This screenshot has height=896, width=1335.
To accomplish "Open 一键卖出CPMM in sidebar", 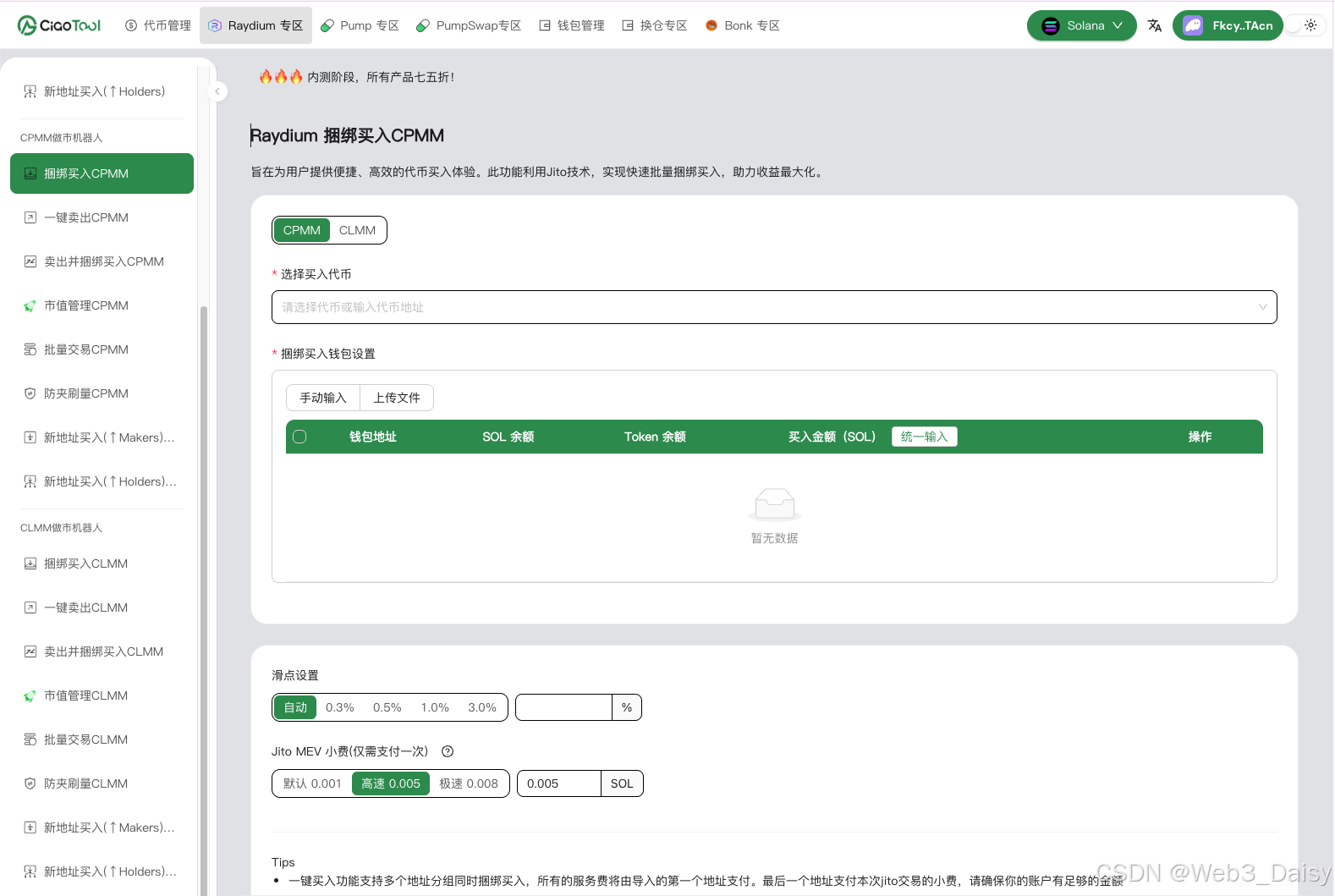I will [x=102, y=217].
